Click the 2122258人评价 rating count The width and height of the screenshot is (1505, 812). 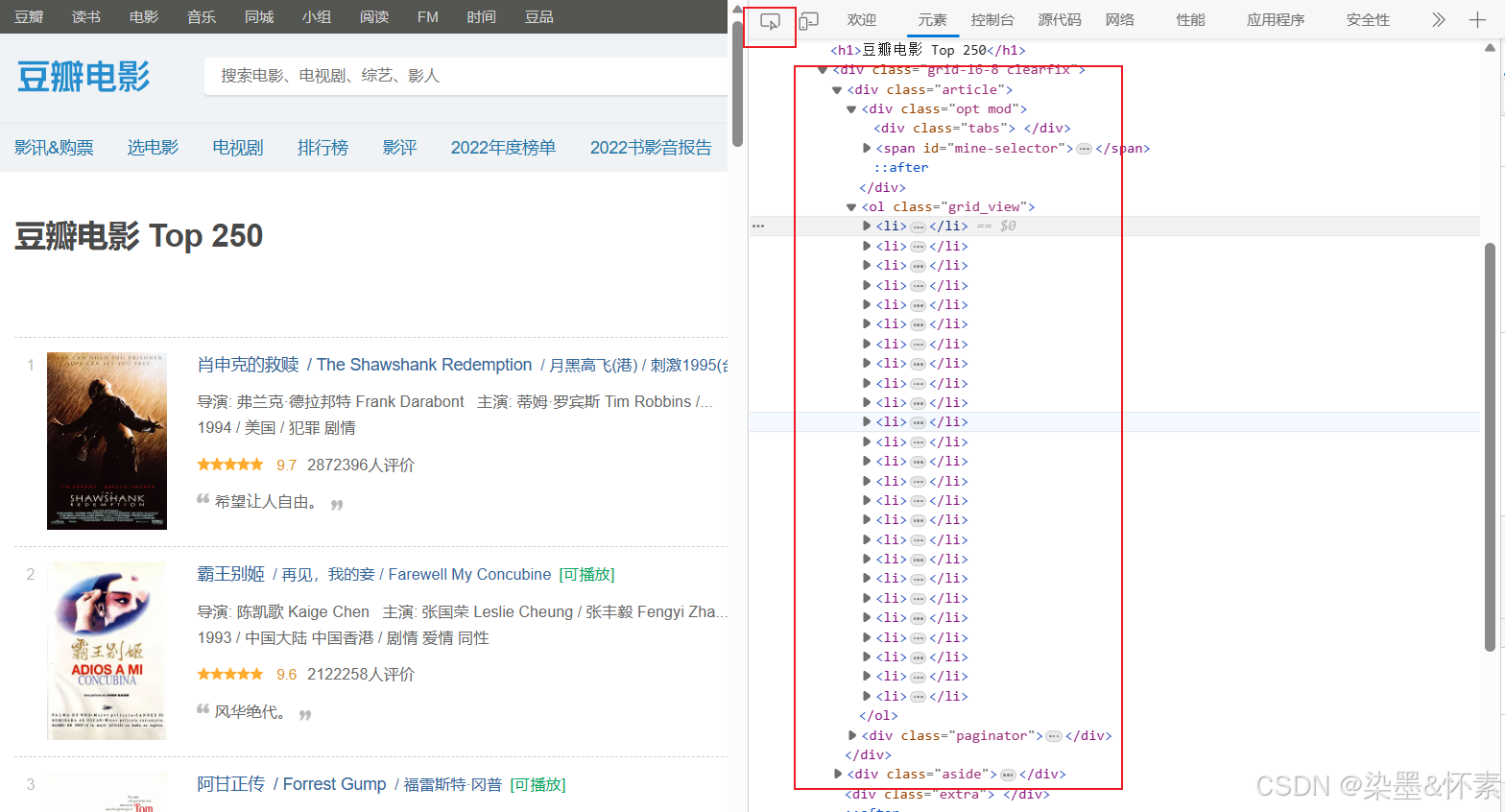point(361,675)
